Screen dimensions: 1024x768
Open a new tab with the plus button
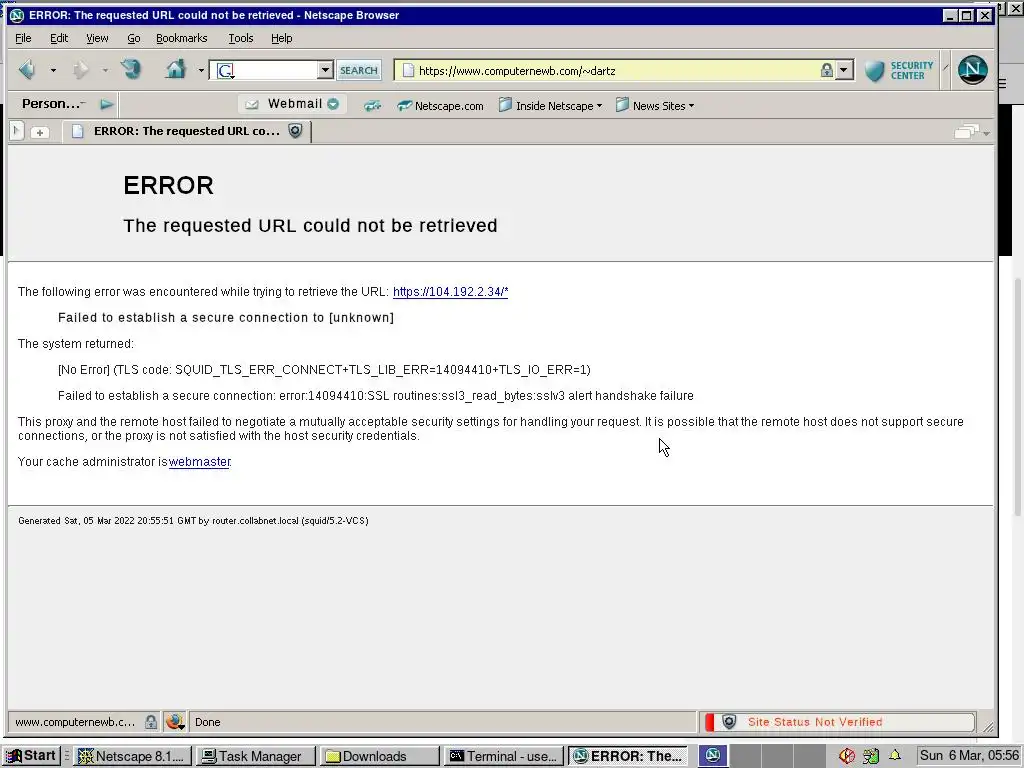[40, 132]
